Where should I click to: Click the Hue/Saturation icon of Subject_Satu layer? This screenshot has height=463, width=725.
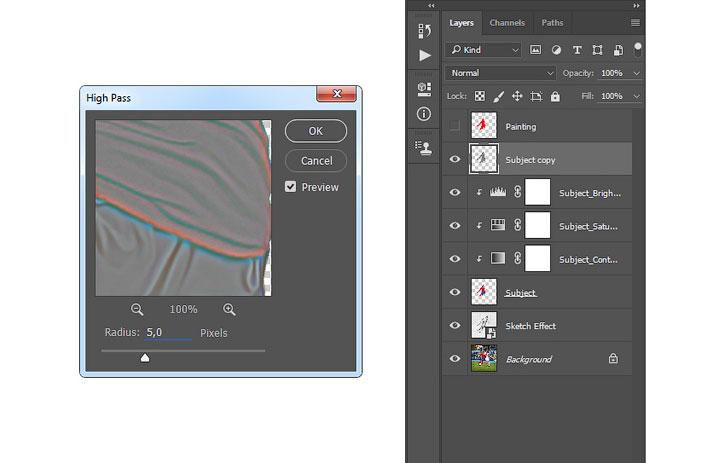498,225
